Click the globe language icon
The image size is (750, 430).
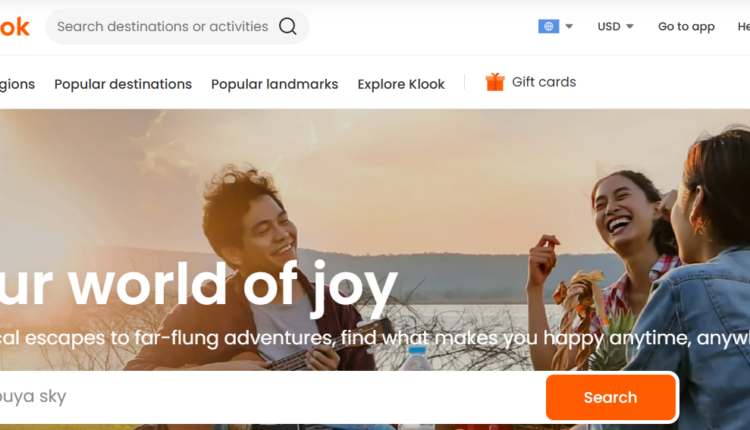click(548, 27)
